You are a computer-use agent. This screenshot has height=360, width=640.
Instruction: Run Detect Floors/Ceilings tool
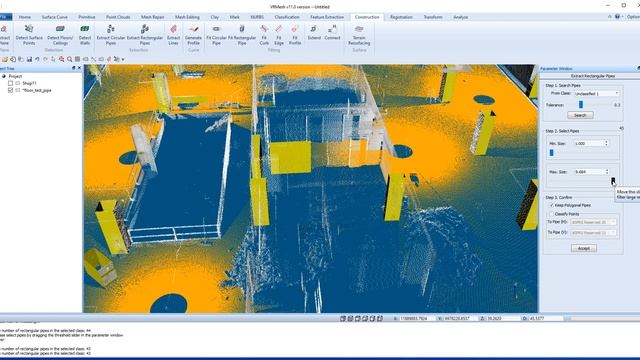[60, 35]
